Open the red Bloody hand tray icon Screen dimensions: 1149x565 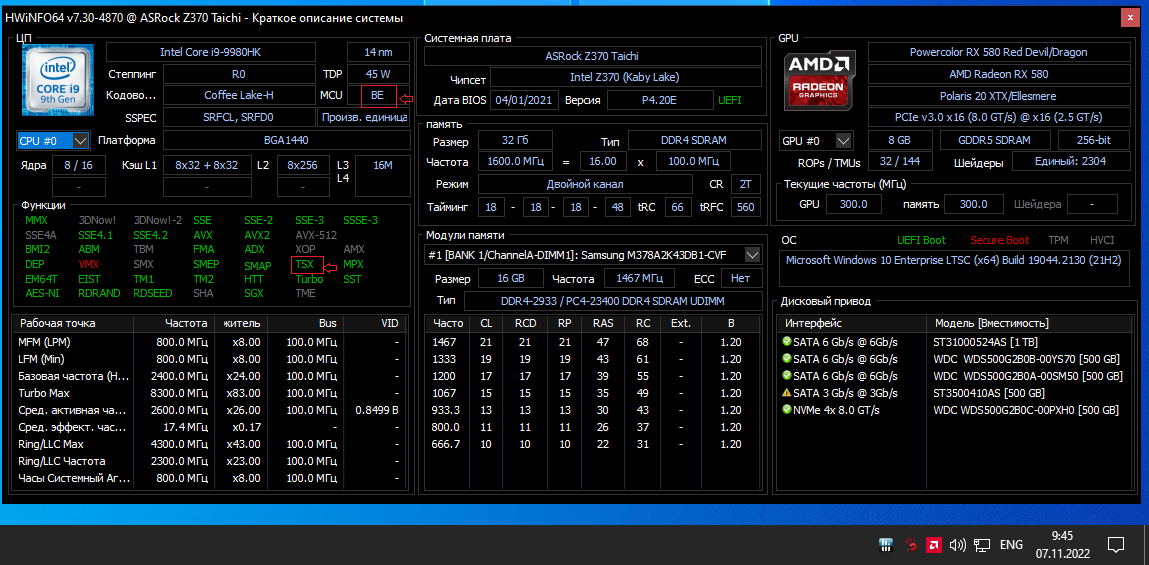point(911,544)
